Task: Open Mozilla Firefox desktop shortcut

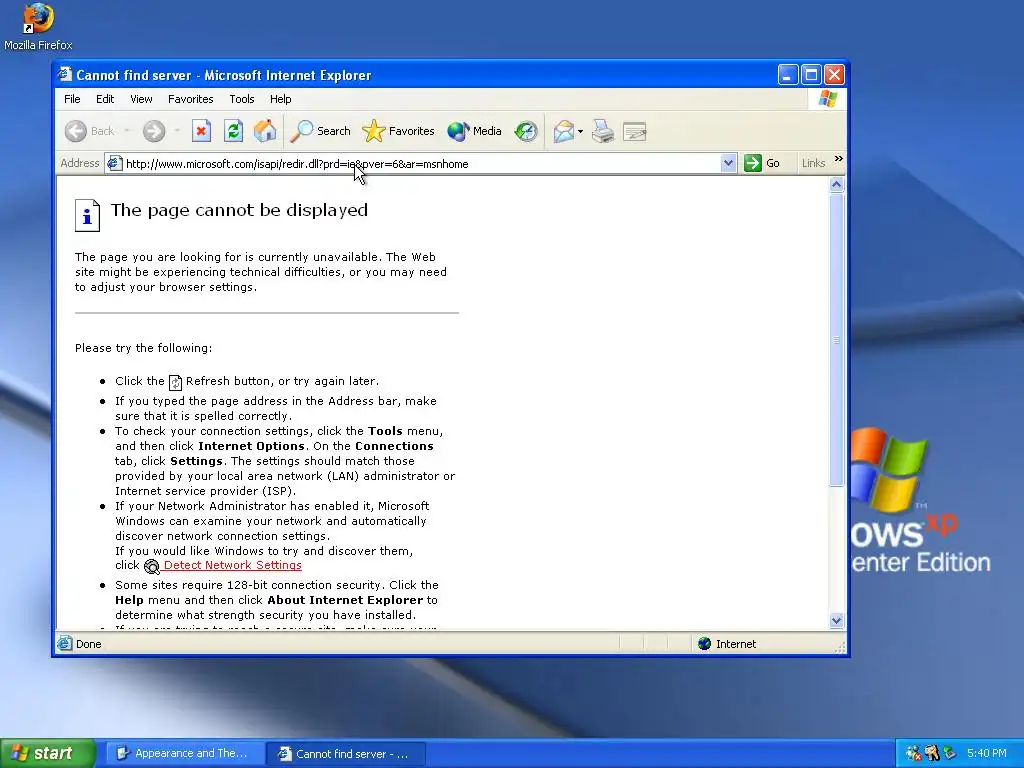Action: (x=38, y=26)
